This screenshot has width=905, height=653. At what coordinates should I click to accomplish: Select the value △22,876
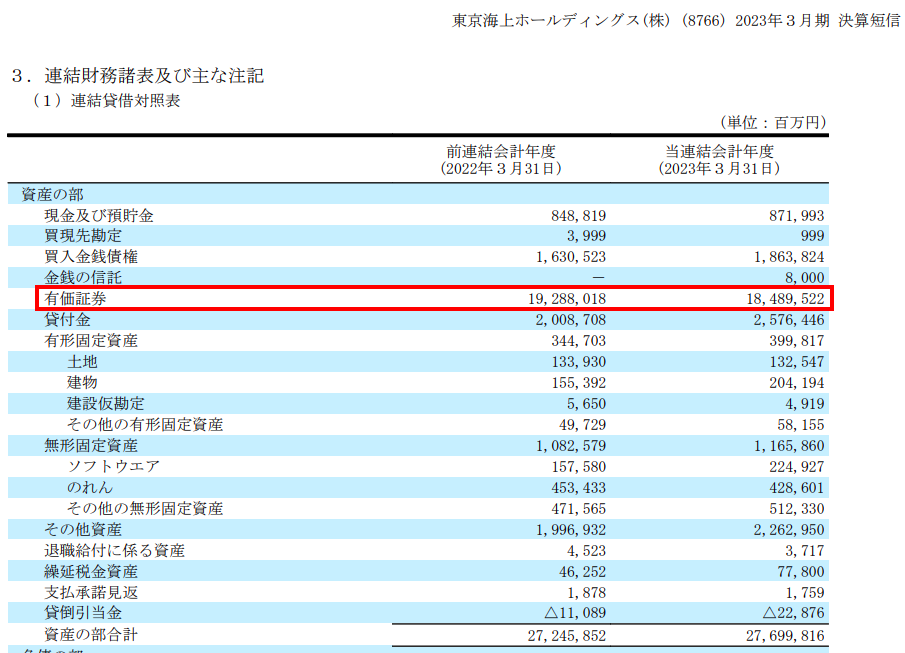(793, 613)
